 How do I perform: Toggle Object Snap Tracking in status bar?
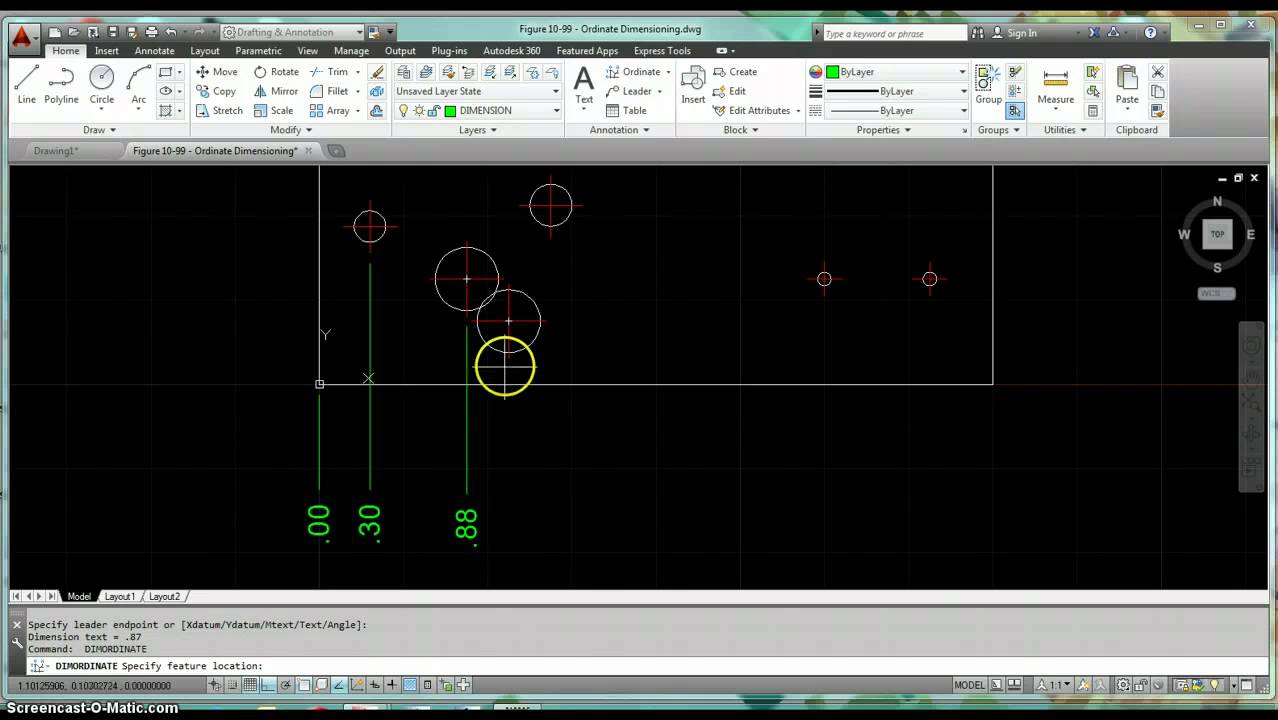(x=339, y=685)
